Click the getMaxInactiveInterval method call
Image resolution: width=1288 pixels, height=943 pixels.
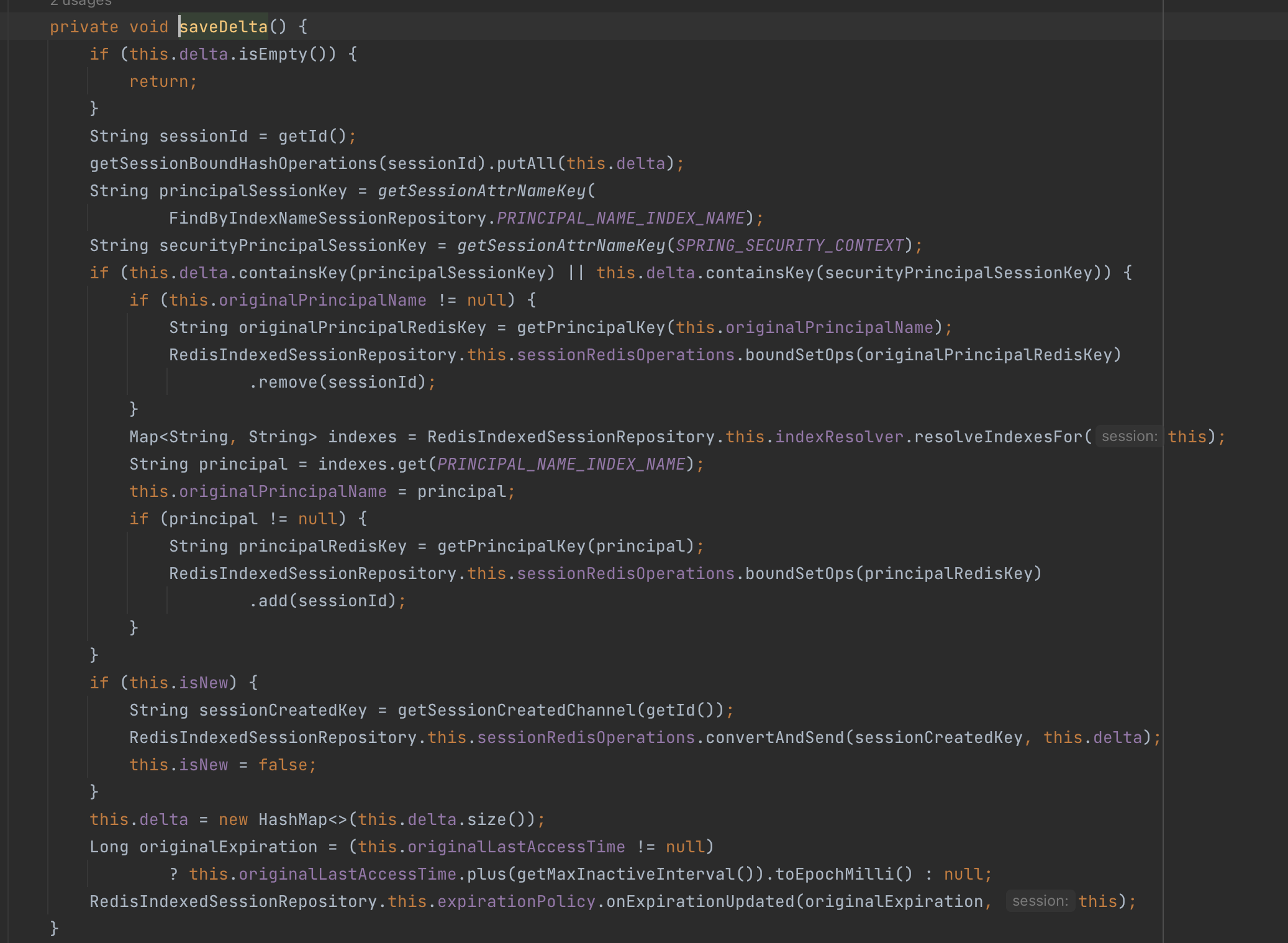pyautogui.click(x=625, y=874)
